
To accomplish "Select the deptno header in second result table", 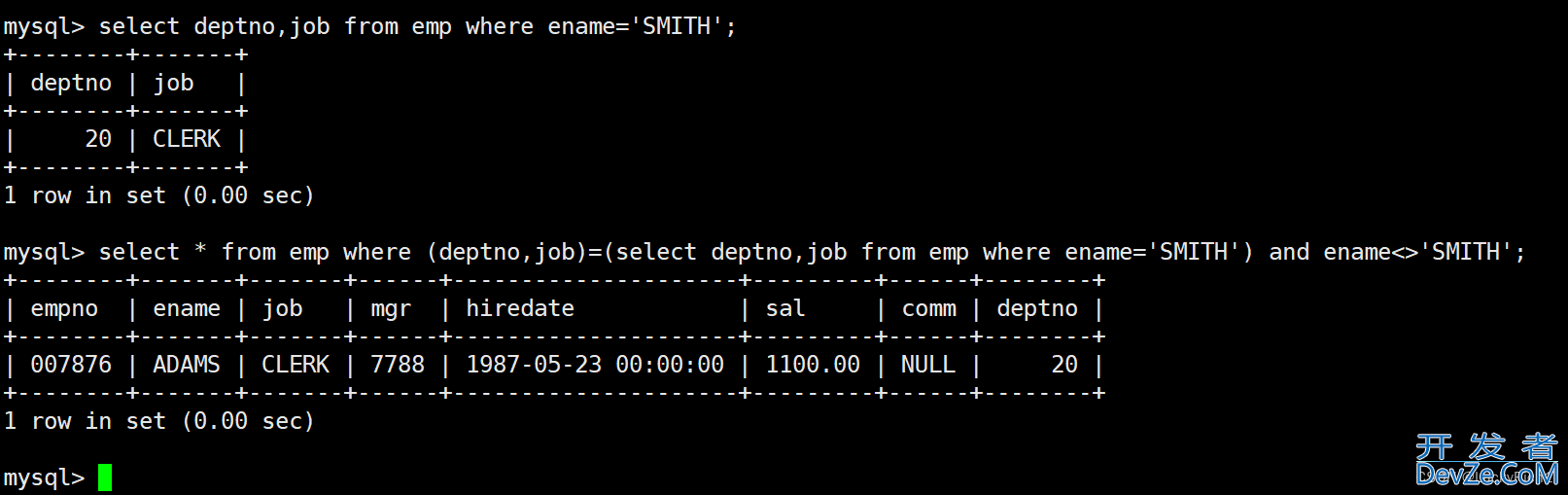I will click(x=1037, y=309).
